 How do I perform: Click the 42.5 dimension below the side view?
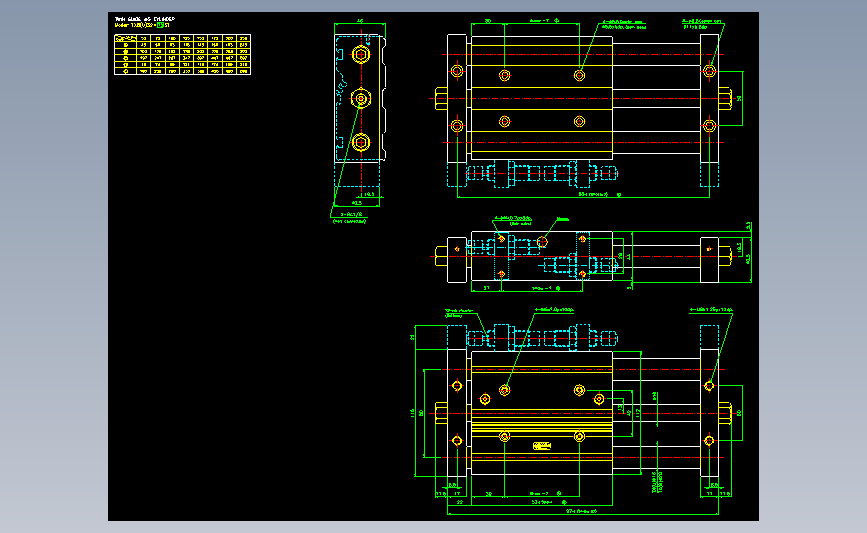coord(357,203)
